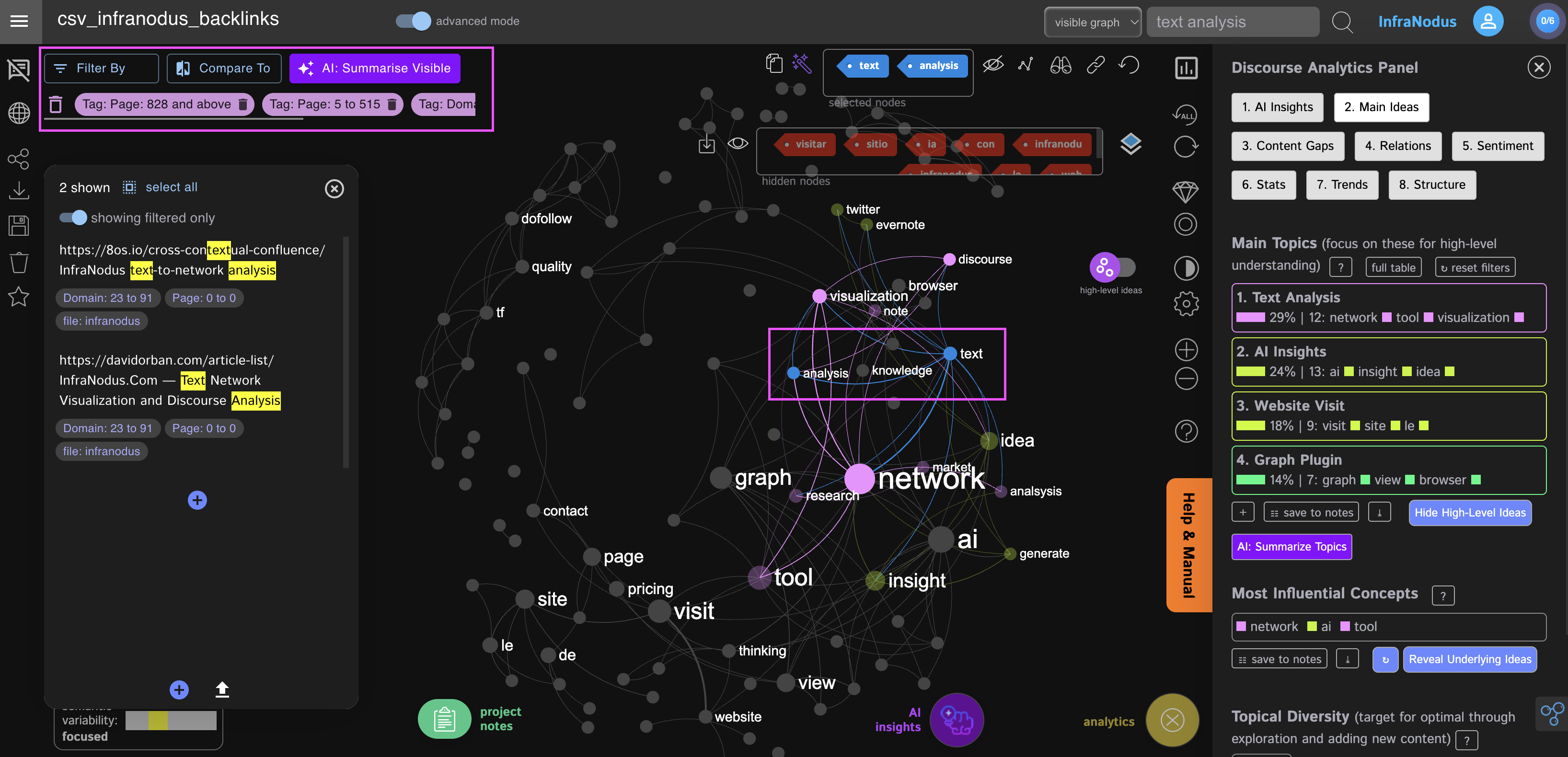Click Reveal Underlying Ideas button
The image size is (1568, 757).
[1469, 659]
